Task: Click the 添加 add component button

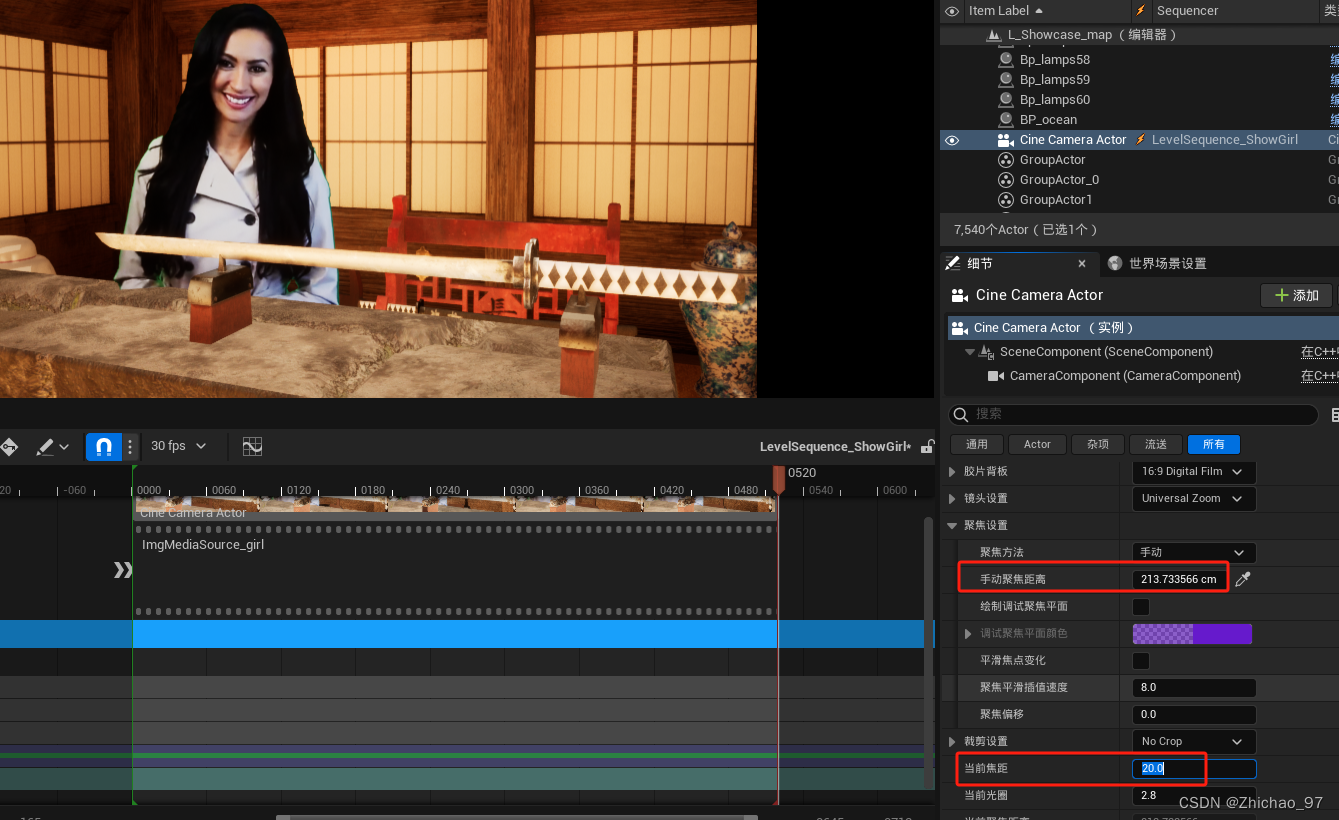Action: tap(1297, 295)
